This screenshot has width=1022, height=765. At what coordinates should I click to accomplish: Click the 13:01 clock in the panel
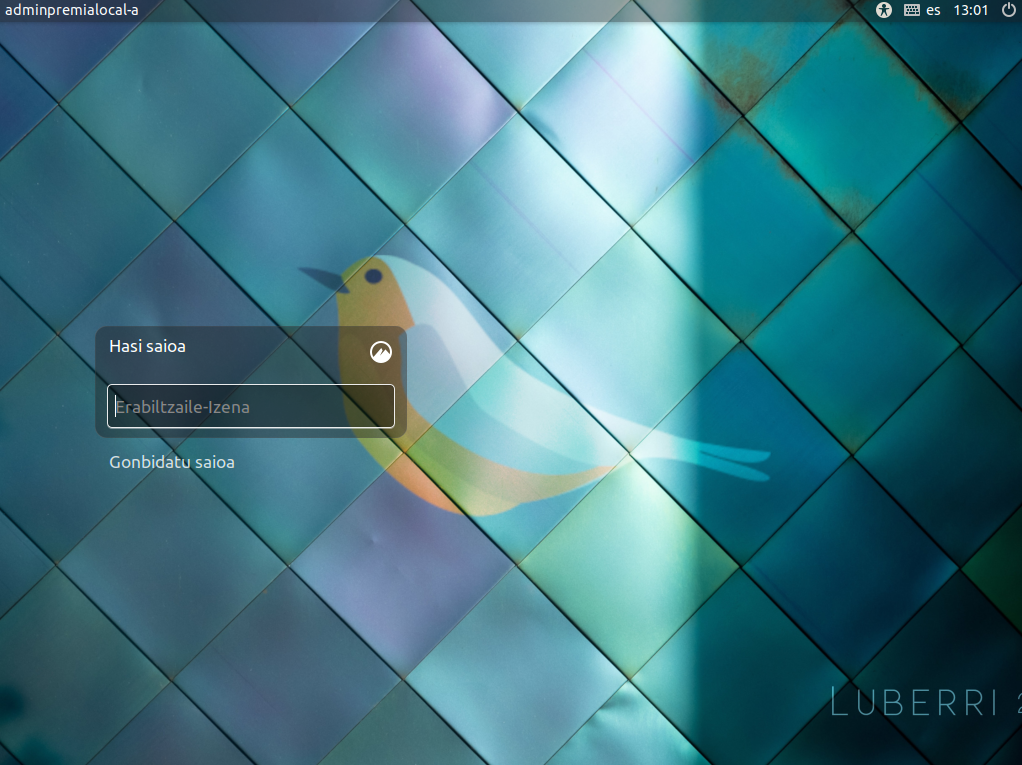[971, 10]
